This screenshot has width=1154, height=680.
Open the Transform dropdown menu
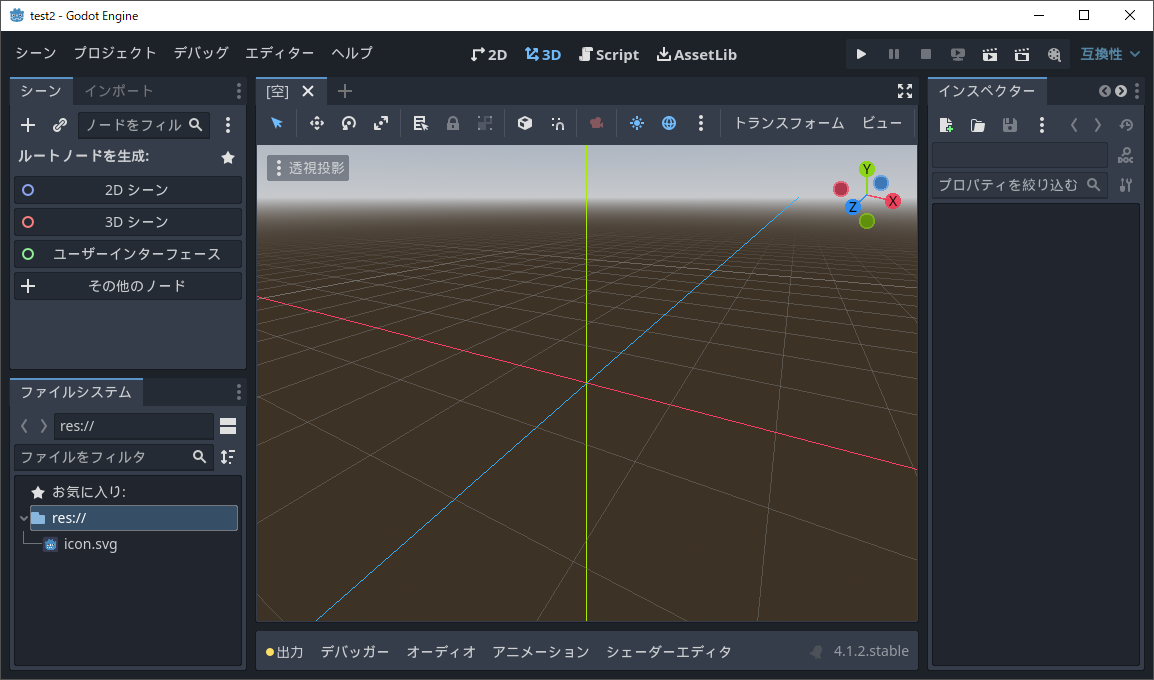click(x=789, y=123)
